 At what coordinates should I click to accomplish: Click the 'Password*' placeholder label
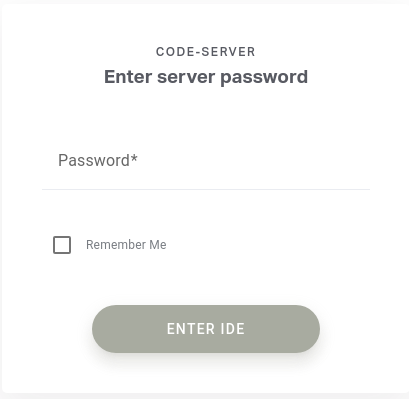point(98,161)
